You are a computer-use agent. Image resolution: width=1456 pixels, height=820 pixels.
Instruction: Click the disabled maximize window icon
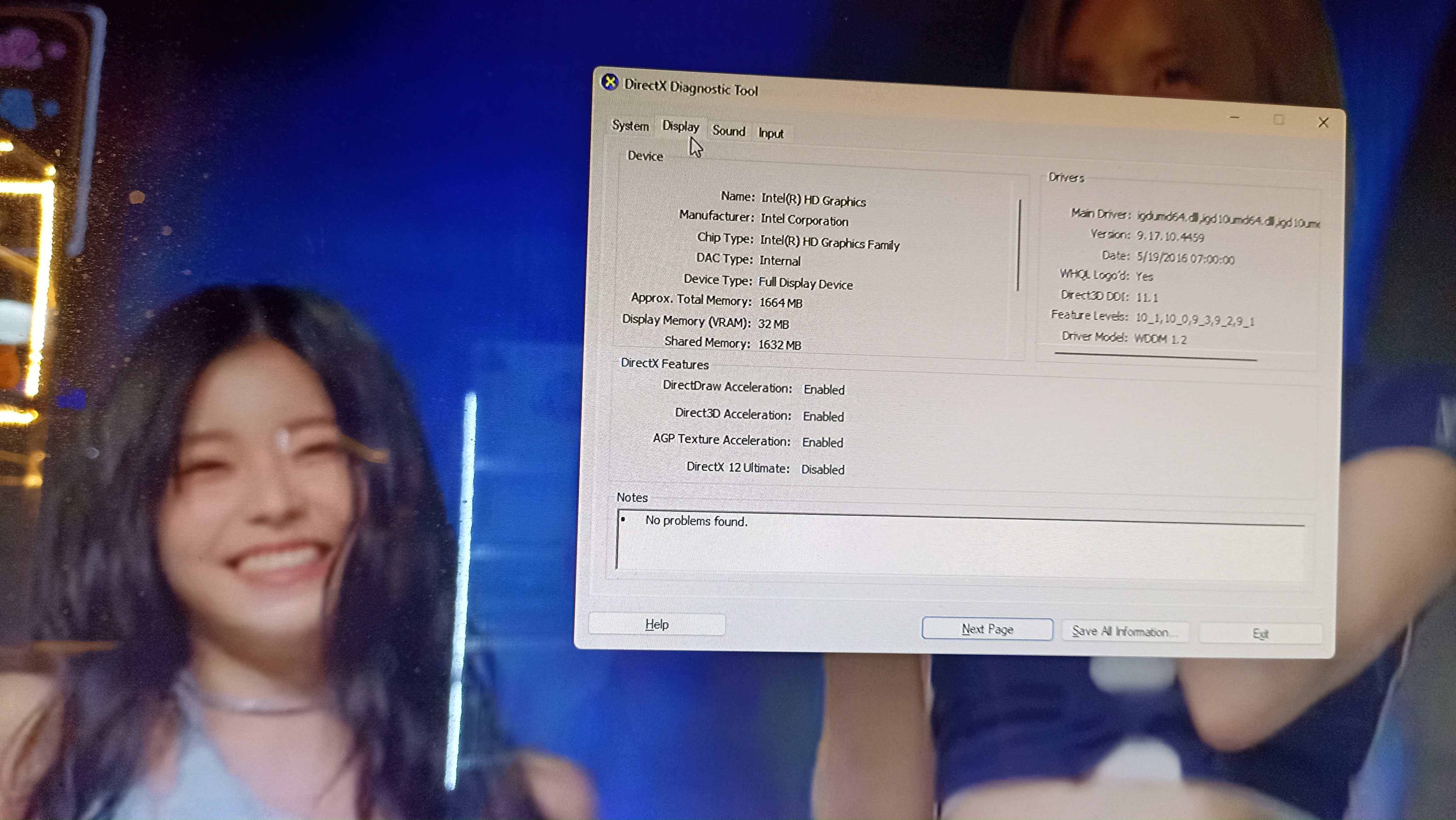click(1278, 120)
